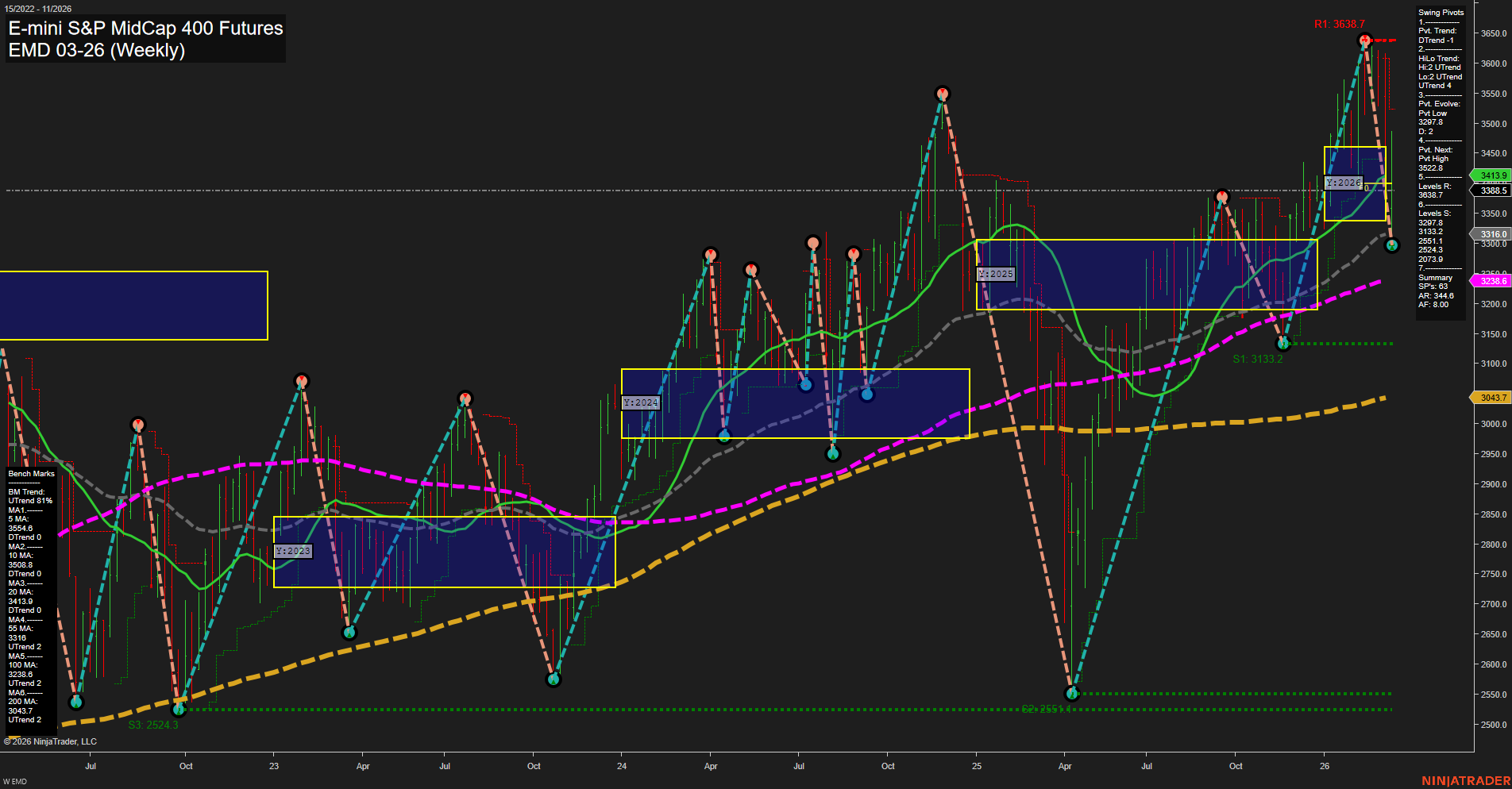Select the S3: 2524.3 support label
The width and height of the screenshot is (1512, 789).
click(153, 725)
